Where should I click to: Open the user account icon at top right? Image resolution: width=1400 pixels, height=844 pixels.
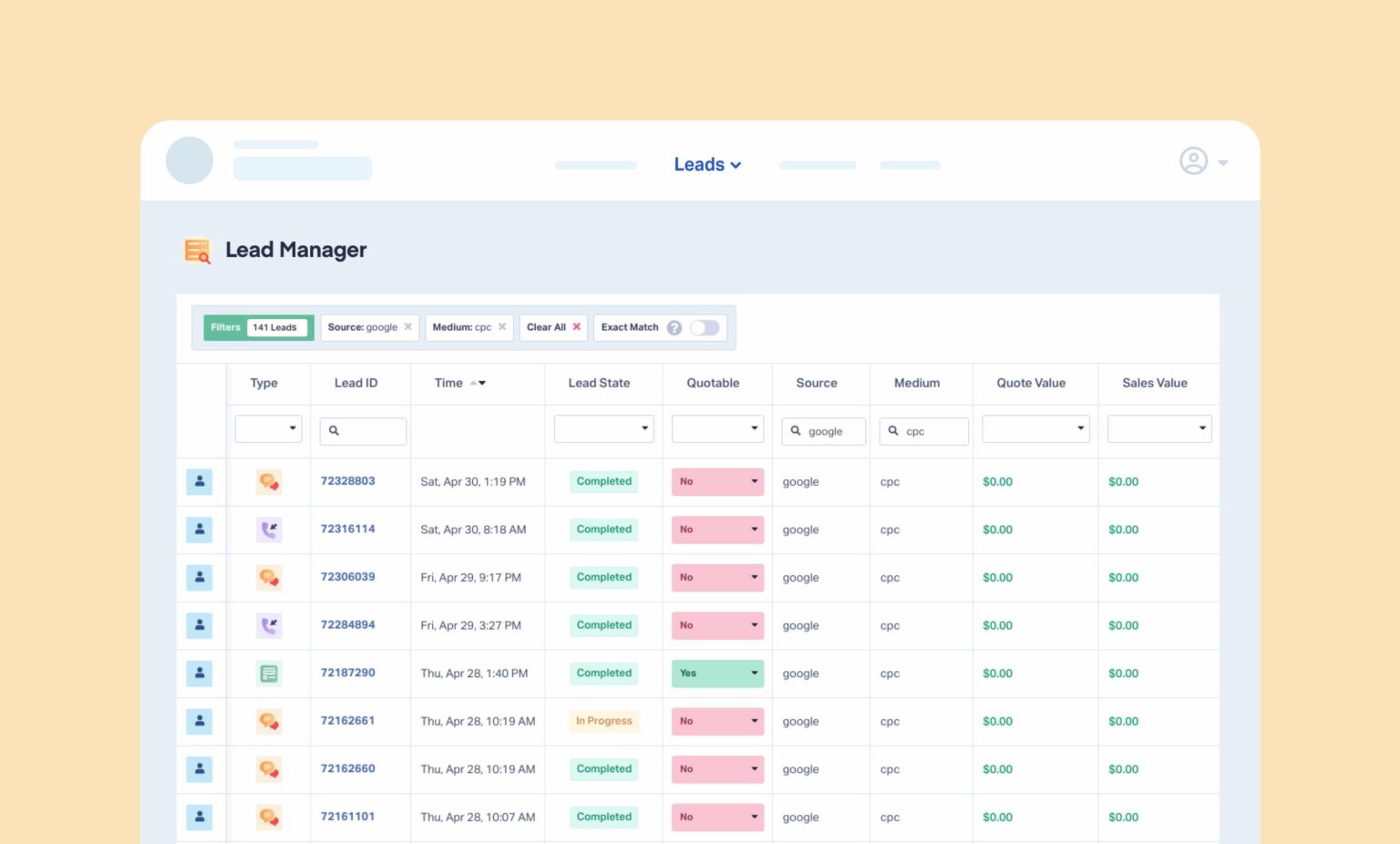point(1194,160)
